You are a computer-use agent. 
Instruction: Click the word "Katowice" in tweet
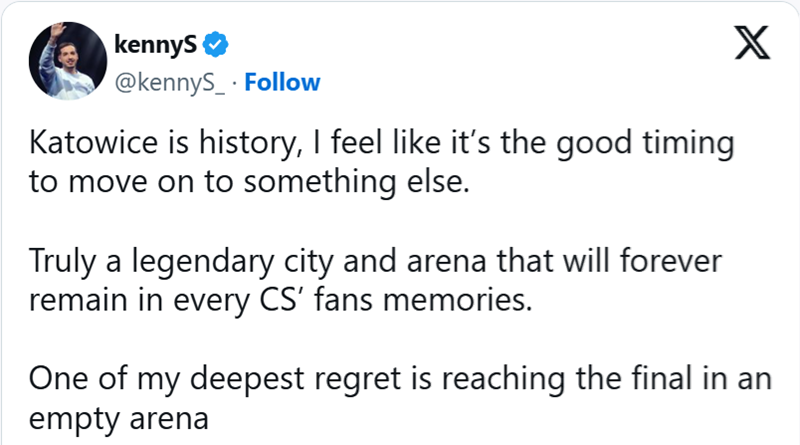93,142
